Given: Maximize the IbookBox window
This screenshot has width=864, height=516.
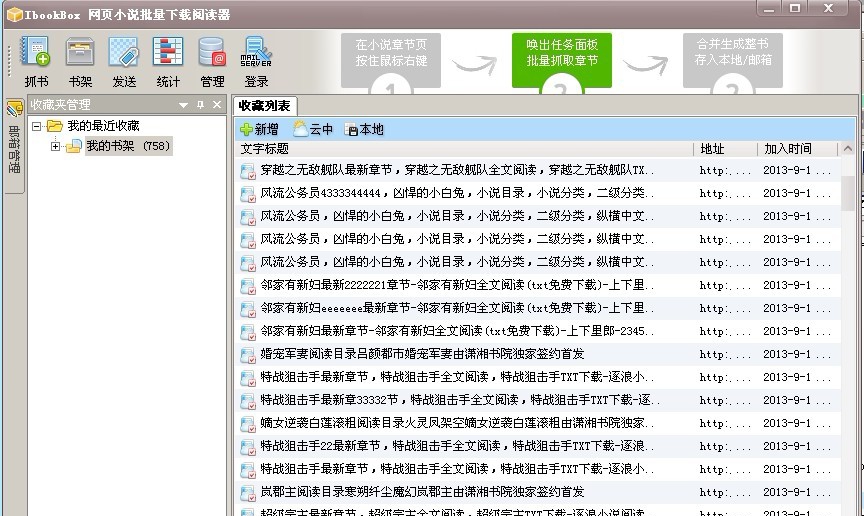Looking at the screenshot, I should click(795, 8).
